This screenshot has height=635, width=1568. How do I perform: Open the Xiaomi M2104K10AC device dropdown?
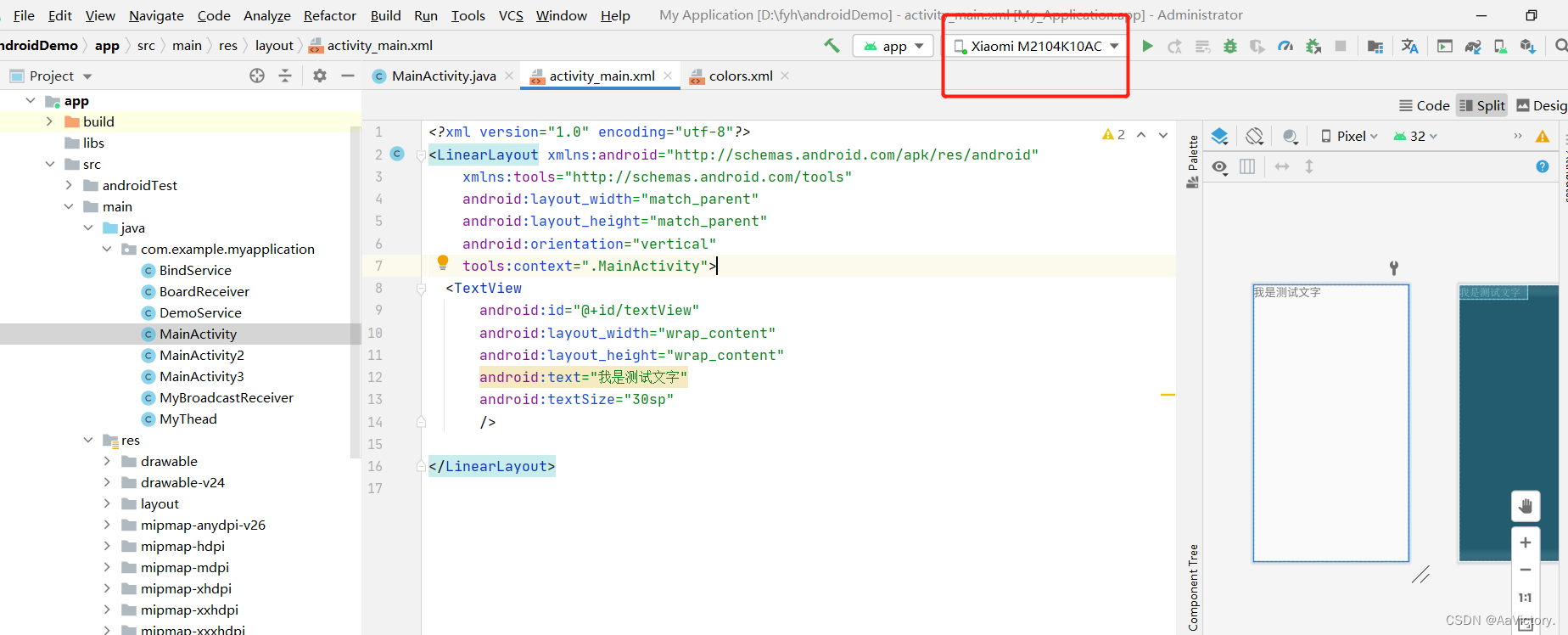pos(1037,46)
